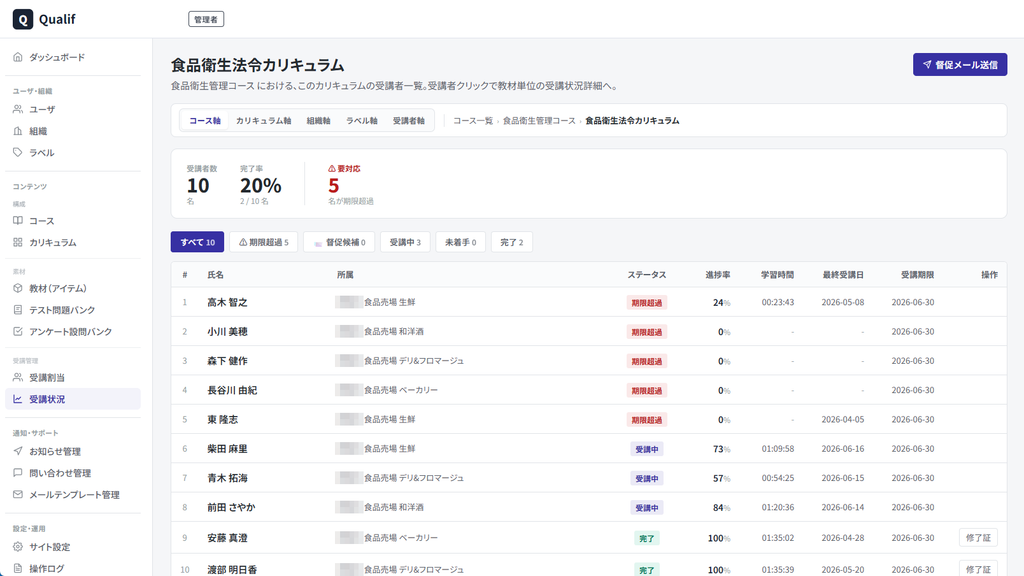1024x576 pixels.
Task: Click the 受講状況 chart icon
Action: click(x=18, y=399)
